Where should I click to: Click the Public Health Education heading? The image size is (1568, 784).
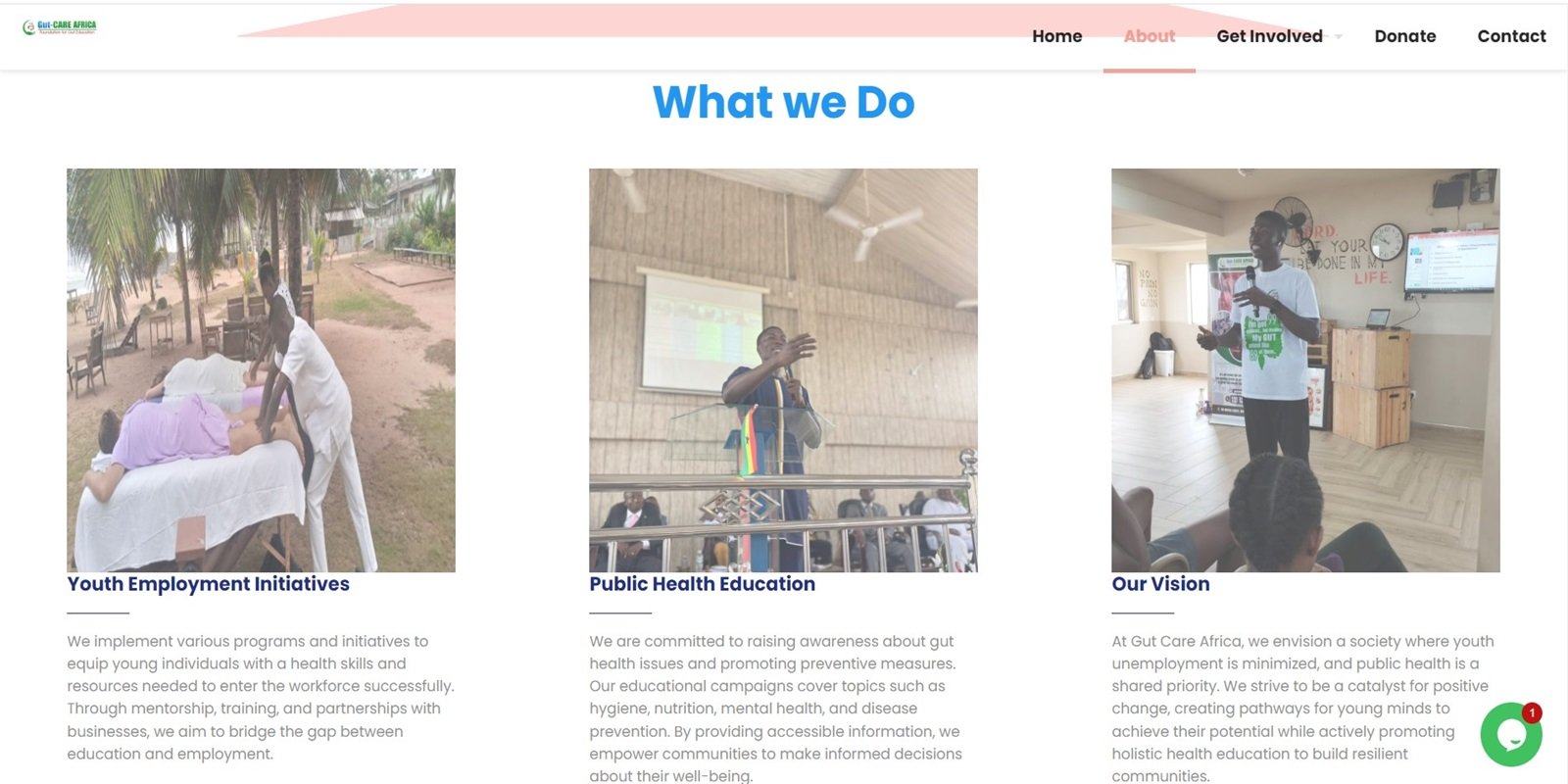pyautogui.click(x=702, y=584)
